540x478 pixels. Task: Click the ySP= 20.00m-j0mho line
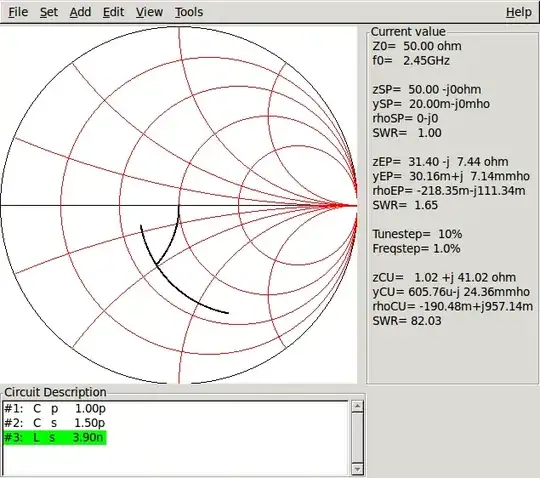431,104
